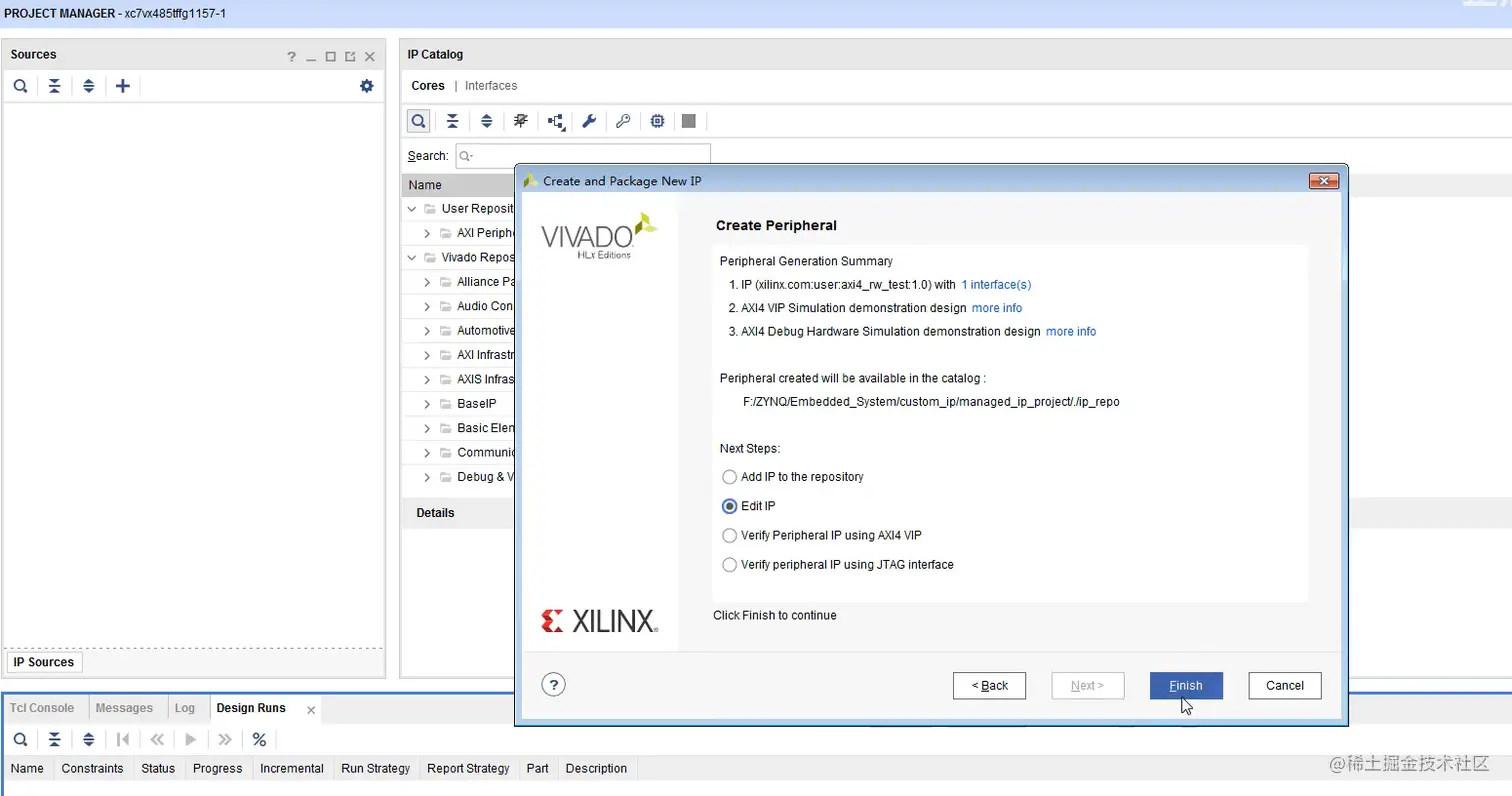
Task: Click the dialog help question mark button
Action: pos(554,685)
